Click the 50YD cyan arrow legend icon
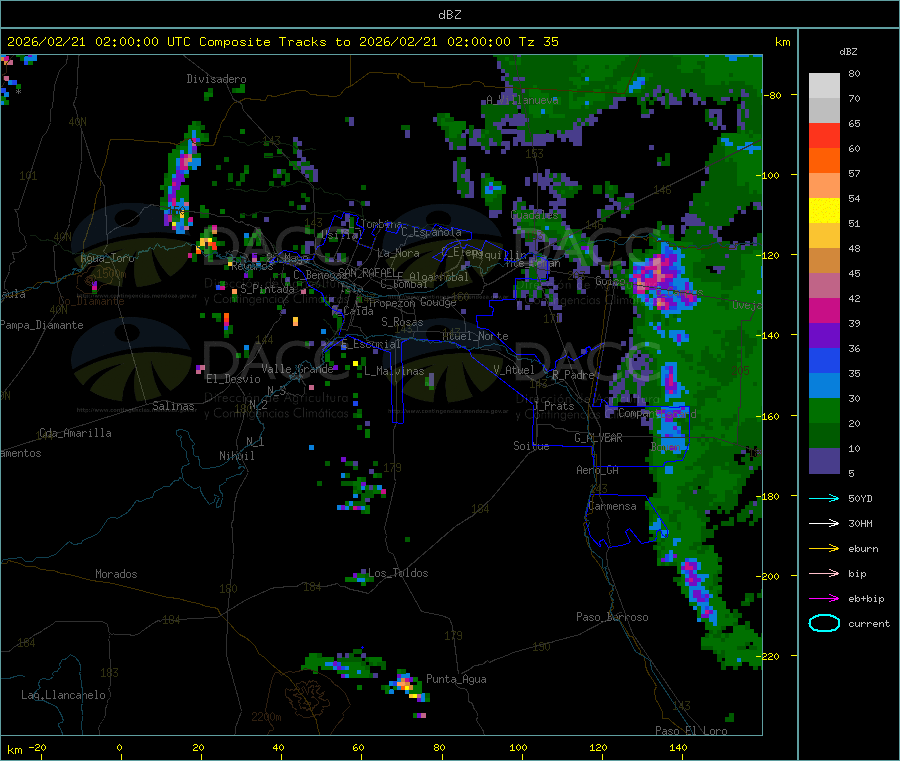This screenshot has width=900, height=761. point(824,498)
